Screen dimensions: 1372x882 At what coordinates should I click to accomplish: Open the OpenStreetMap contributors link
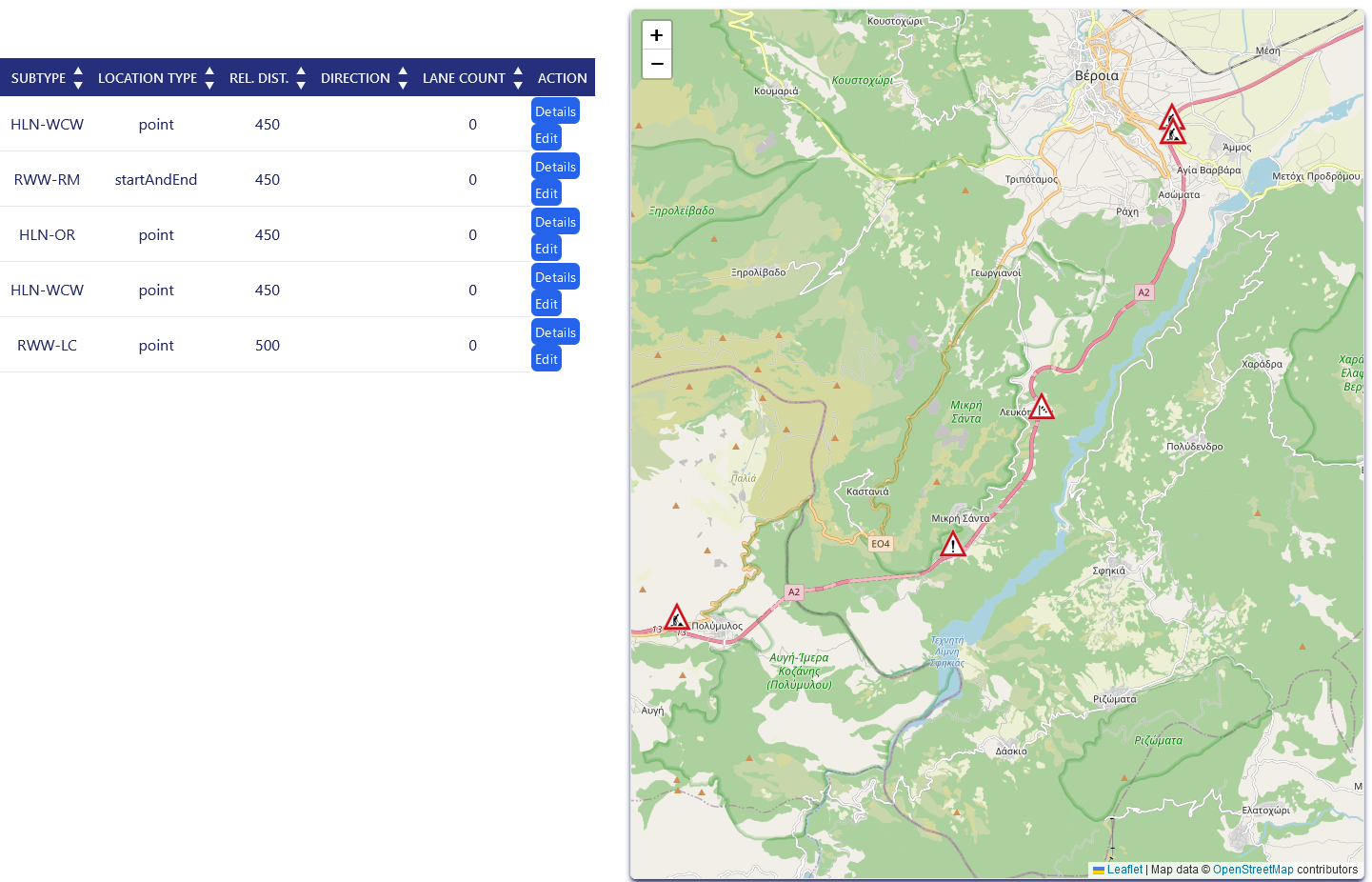1252,870
